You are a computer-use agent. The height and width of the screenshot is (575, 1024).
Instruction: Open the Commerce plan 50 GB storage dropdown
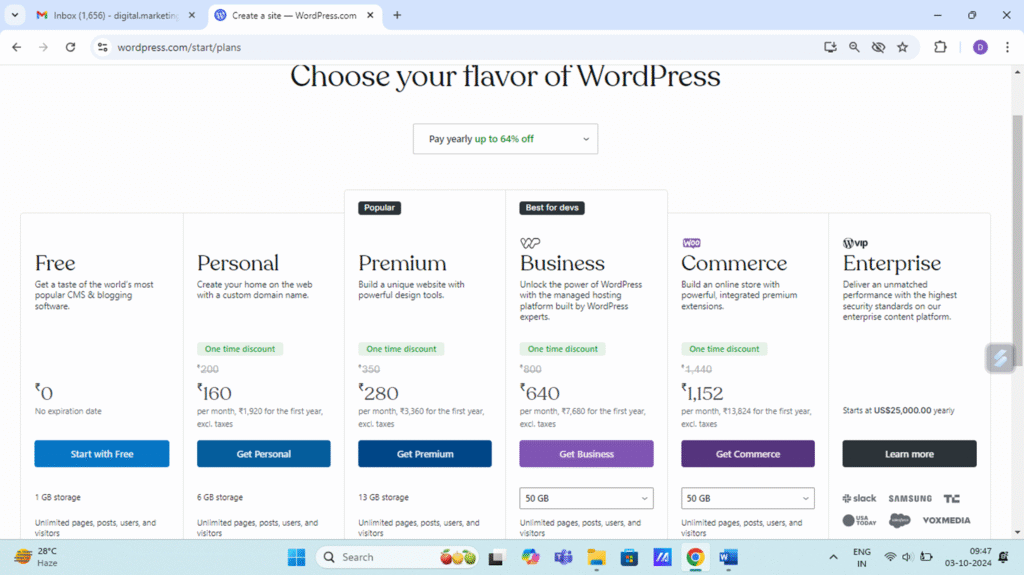(748, 498)
